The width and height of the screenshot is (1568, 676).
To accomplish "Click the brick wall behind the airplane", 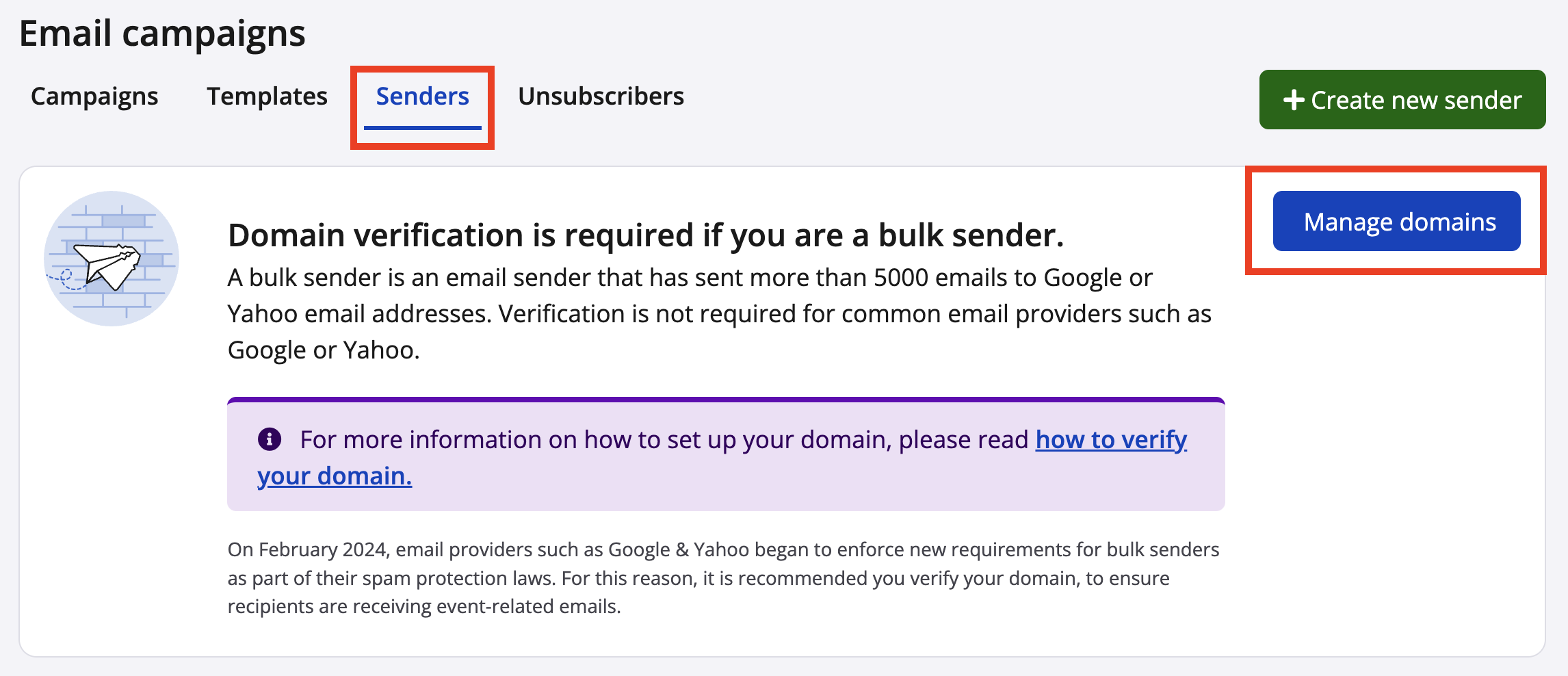I will pos(123,219).
